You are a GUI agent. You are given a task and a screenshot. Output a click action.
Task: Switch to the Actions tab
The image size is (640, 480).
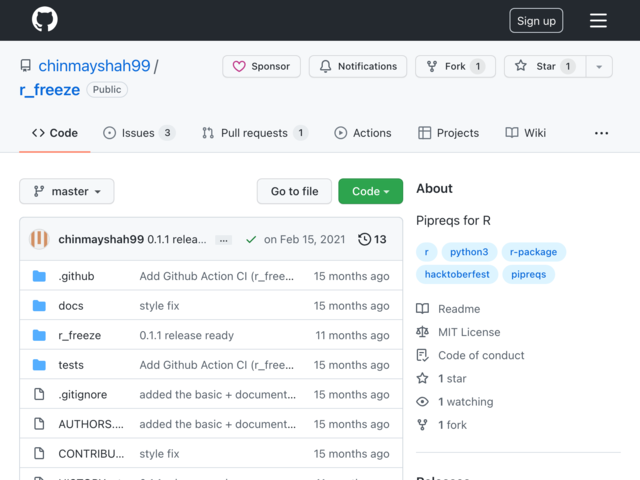[x=362, y=133]
